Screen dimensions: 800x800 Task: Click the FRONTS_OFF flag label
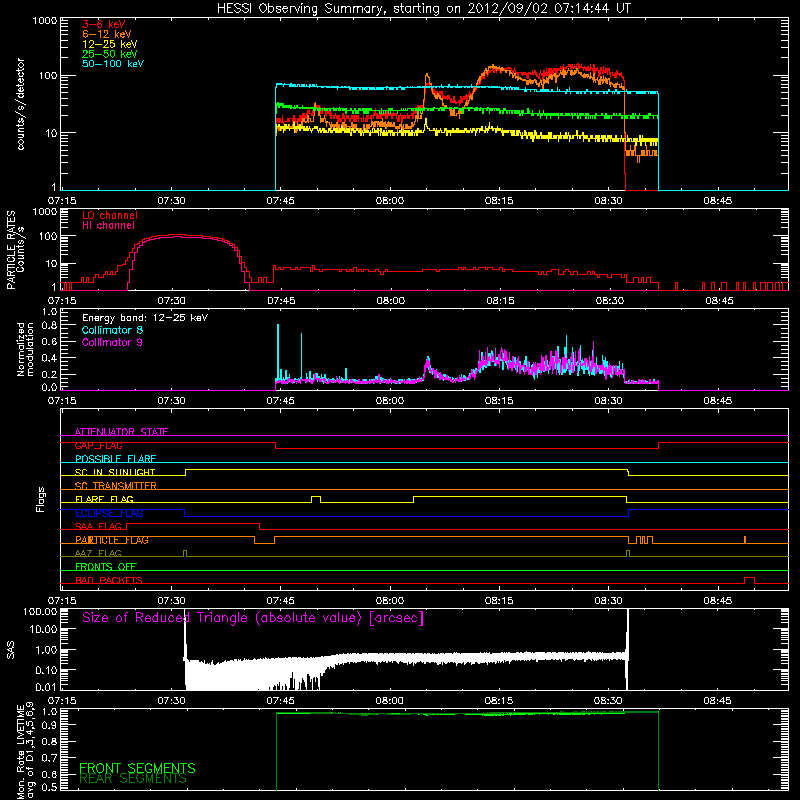(106, 567)
